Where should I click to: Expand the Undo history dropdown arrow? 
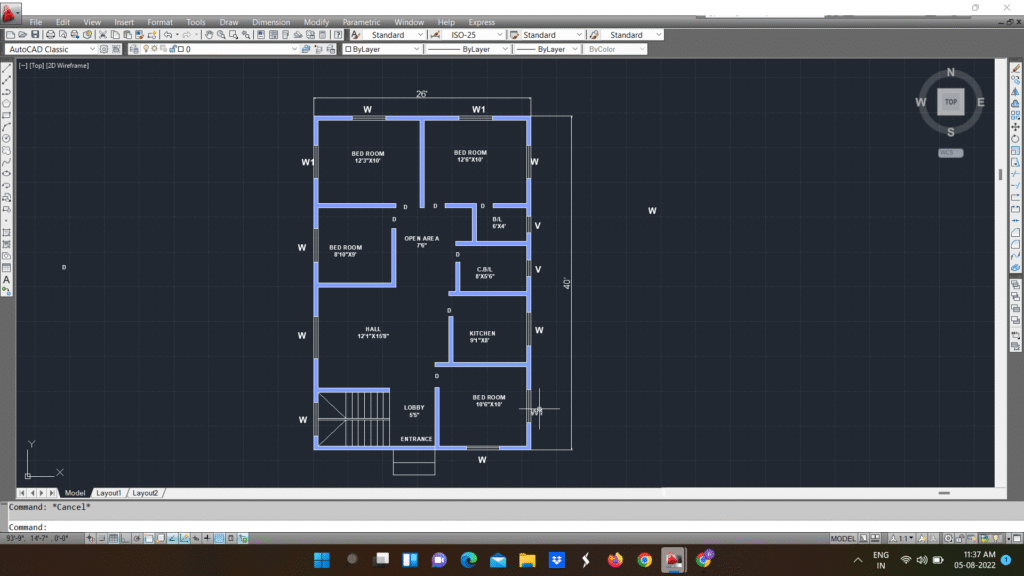[177, 35]
